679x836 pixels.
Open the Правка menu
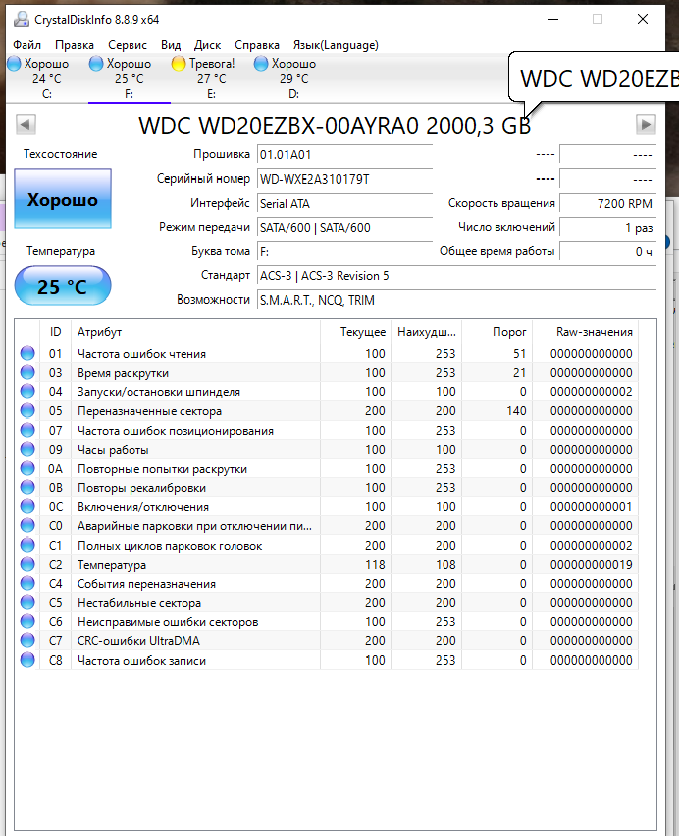(74, 45)
